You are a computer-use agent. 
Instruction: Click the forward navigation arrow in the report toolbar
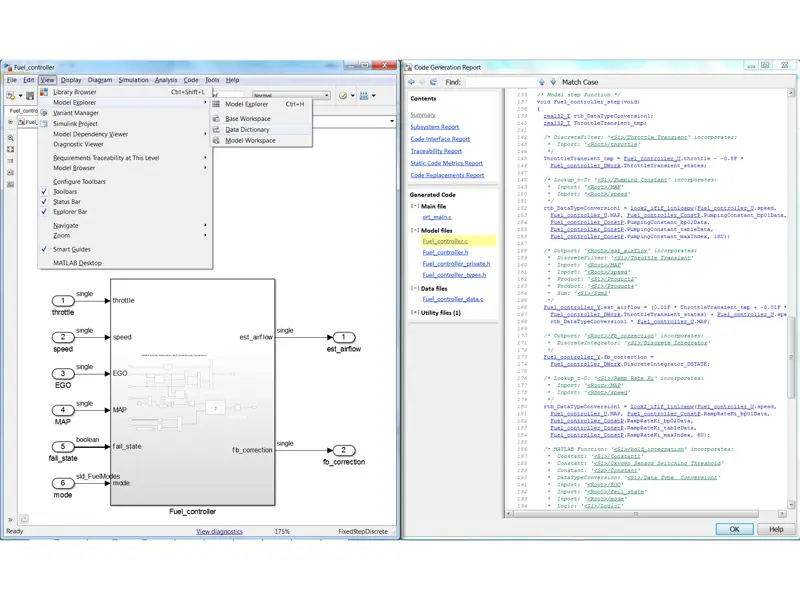(421, 82)
